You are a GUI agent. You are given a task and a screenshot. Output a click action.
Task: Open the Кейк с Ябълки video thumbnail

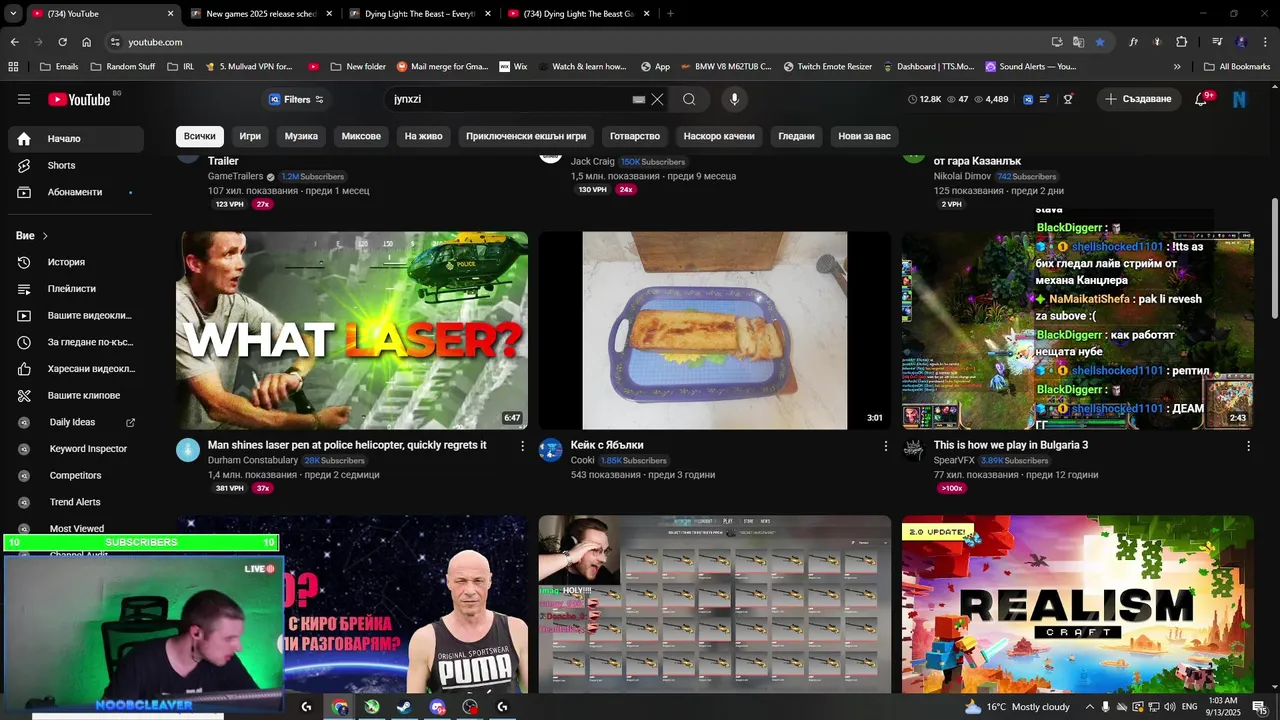(x=714, y=330)
